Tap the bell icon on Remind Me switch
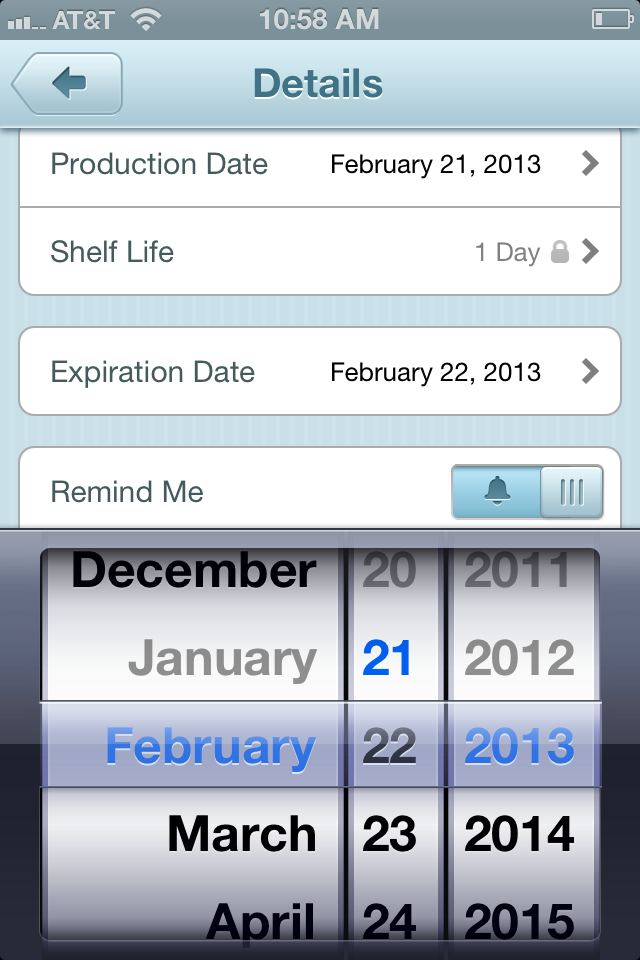Image resolution: width=640 pixels, height=960 pixels. tap(497, 491)
